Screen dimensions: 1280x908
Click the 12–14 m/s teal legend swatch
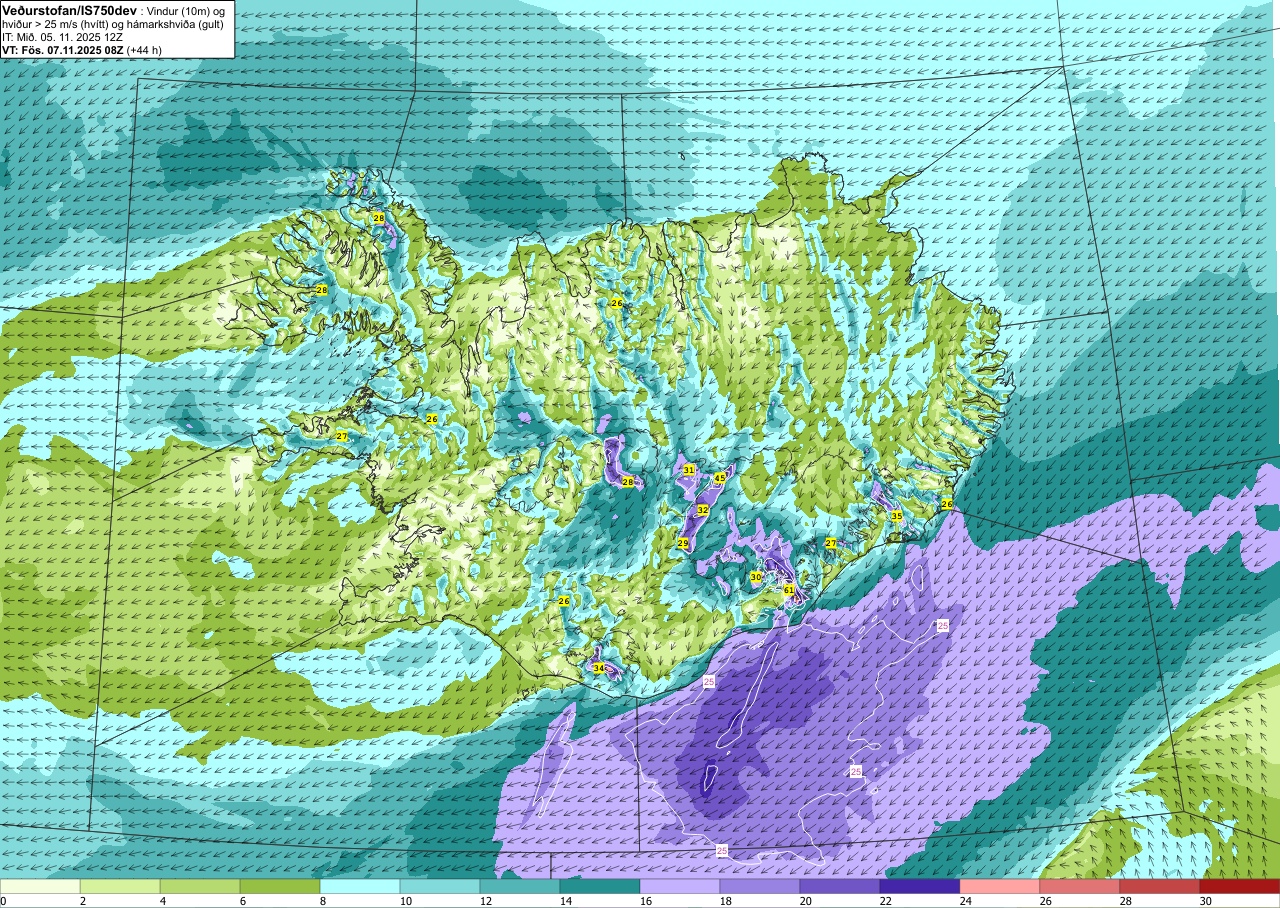click(x=520, y=886)
